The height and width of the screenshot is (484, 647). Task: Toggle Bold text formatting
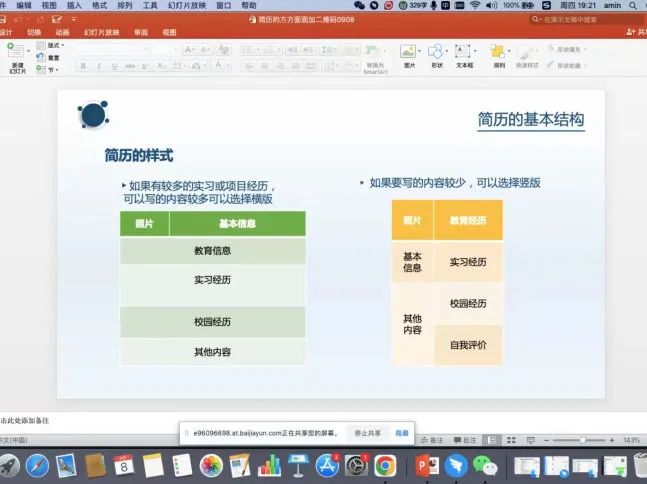pyautogui.click(x=83, y=66)
